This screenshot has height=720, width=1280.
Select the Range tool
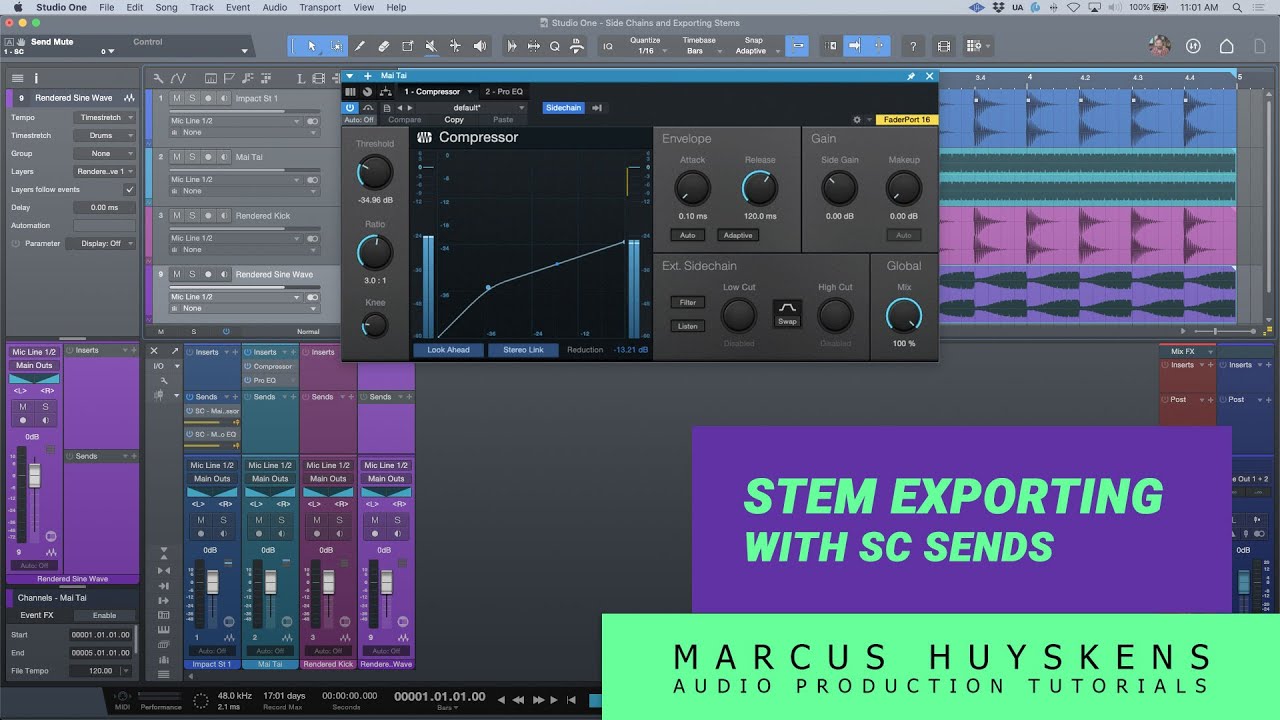point(336,46)
